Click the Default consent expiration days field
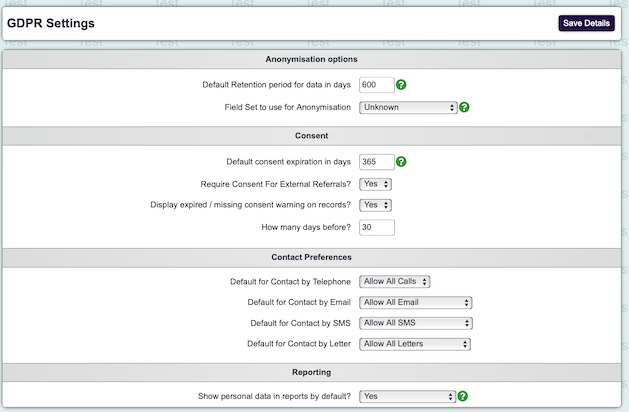629x412 pixels. pos(376,162)
